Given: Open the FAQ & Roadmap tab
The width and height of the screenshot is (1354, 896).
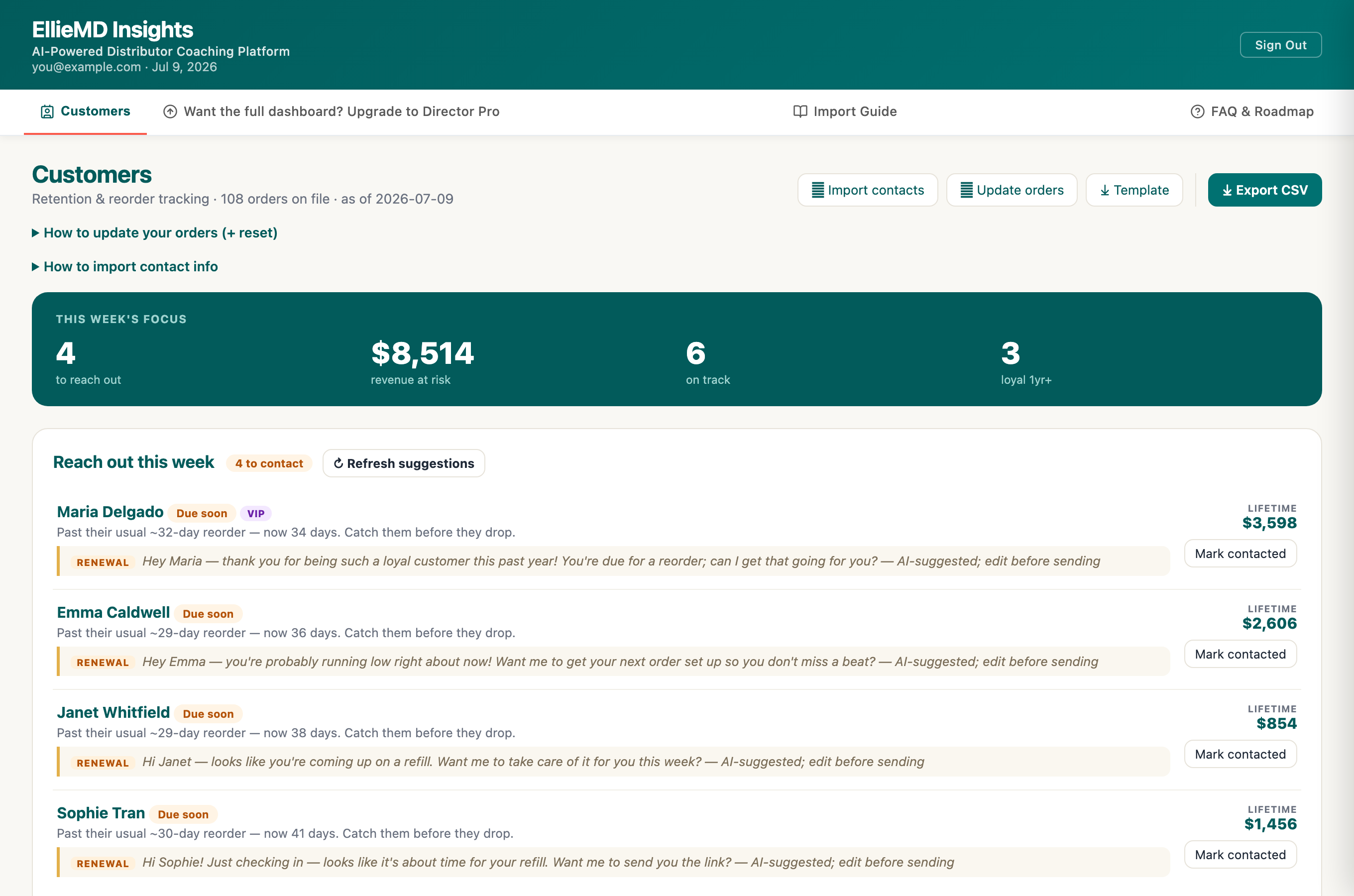Looking at the screenshot, I should coord(1252,112).
